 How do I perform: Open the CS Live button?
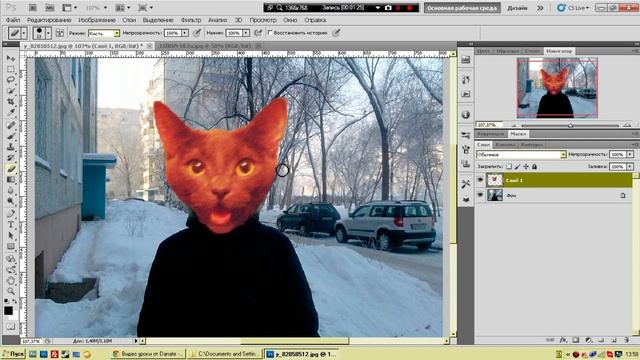pos(573,8)
